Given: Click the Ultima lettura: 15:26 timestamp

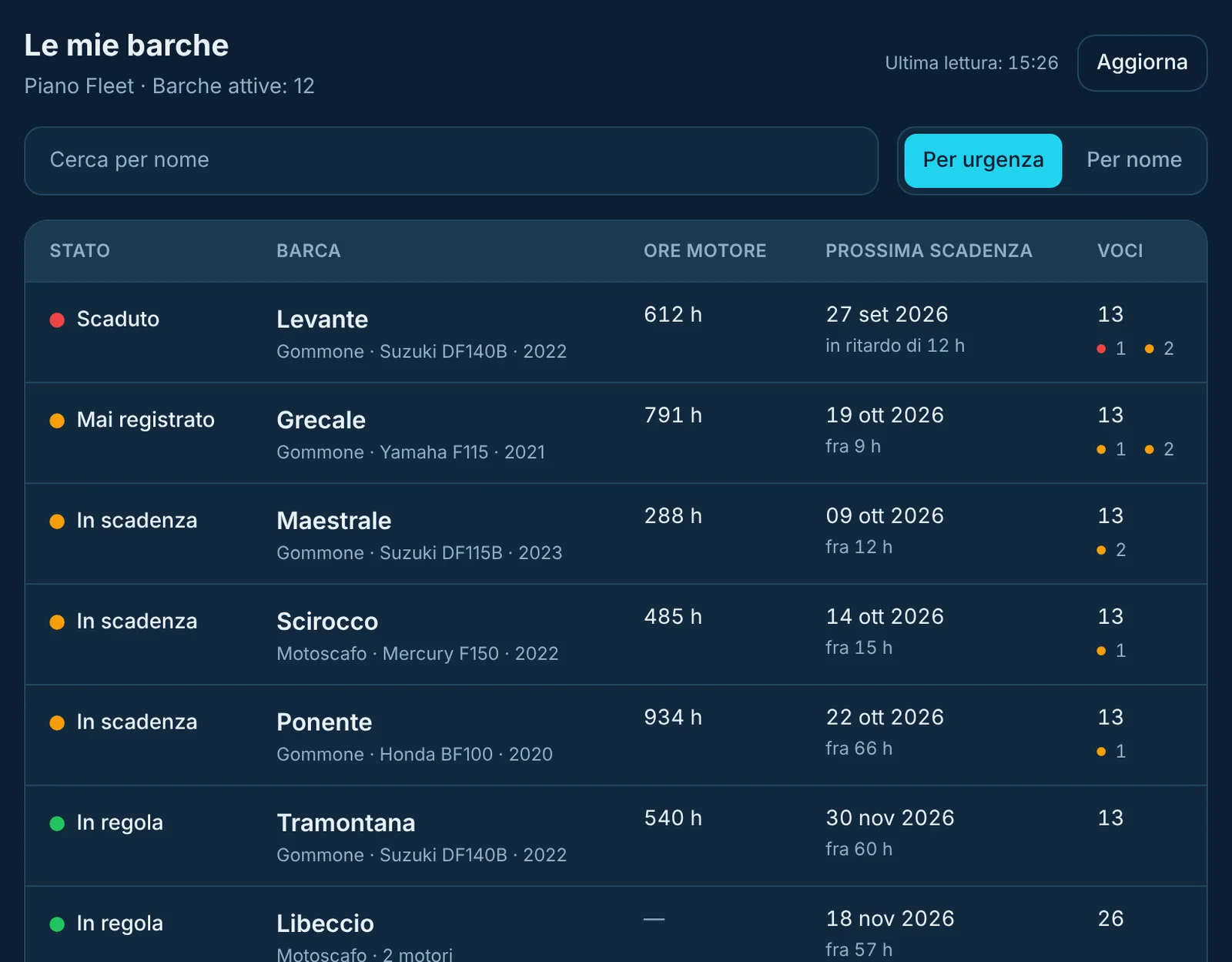Looking at the screenshot, I should tap(971, 63).
